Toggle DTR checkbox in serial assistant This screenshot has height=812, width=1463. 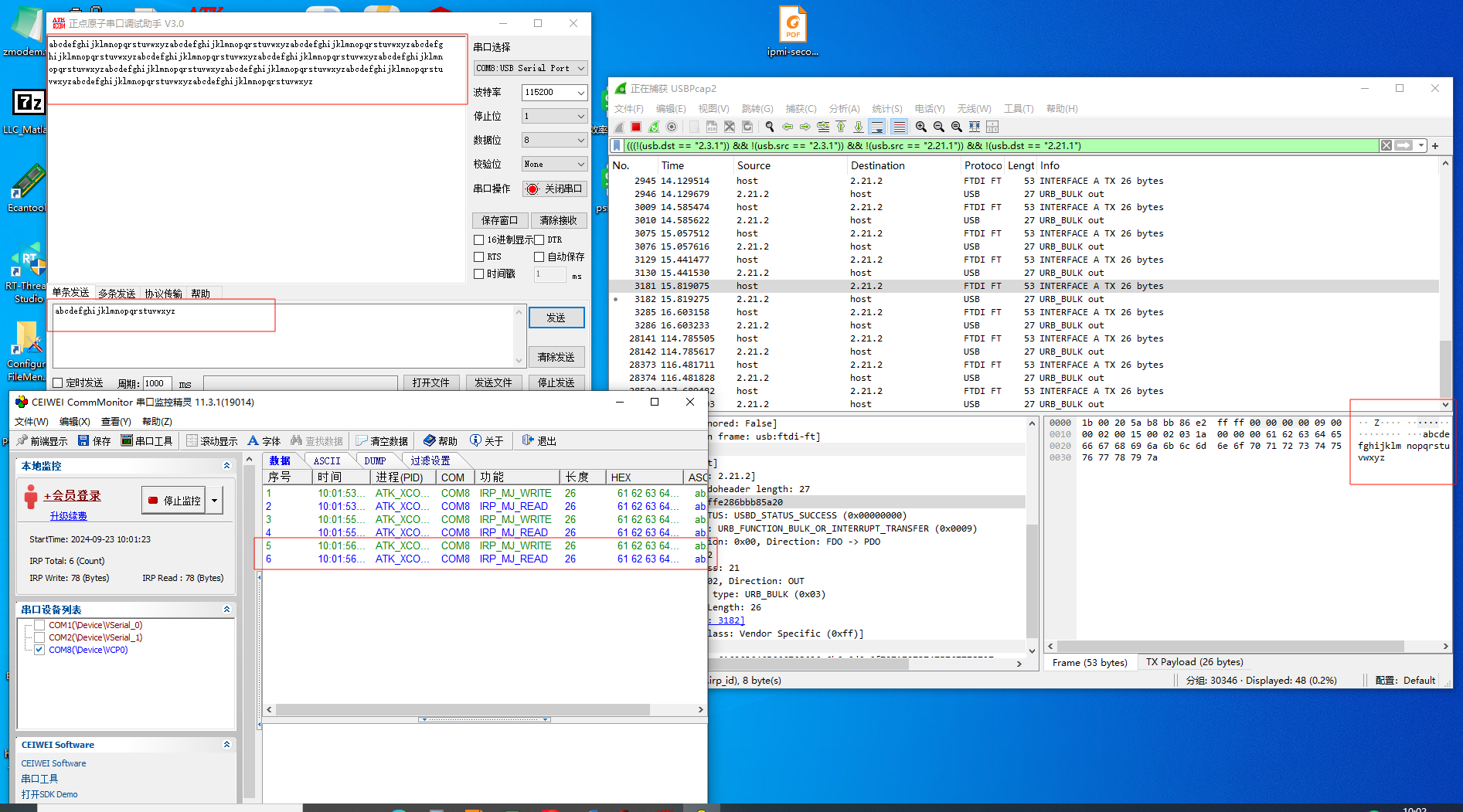(539, 240)
